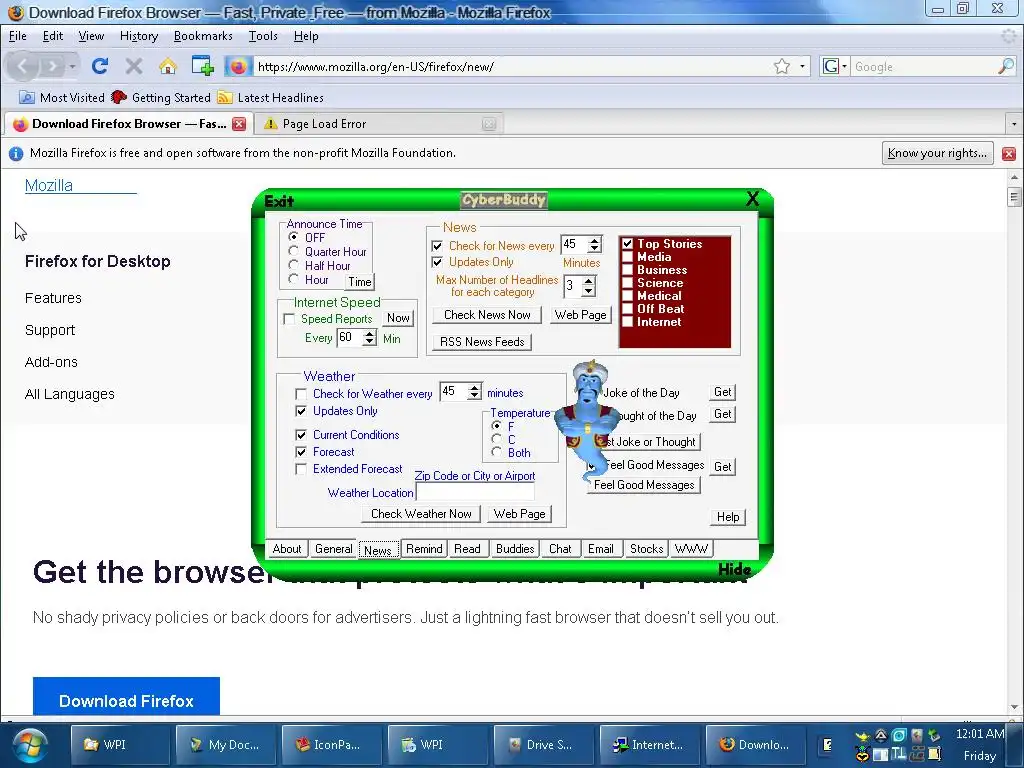The height and width of the screenshot is (768, 1024).
Task: Check the Business news category
Action: (x=628, y=270)
